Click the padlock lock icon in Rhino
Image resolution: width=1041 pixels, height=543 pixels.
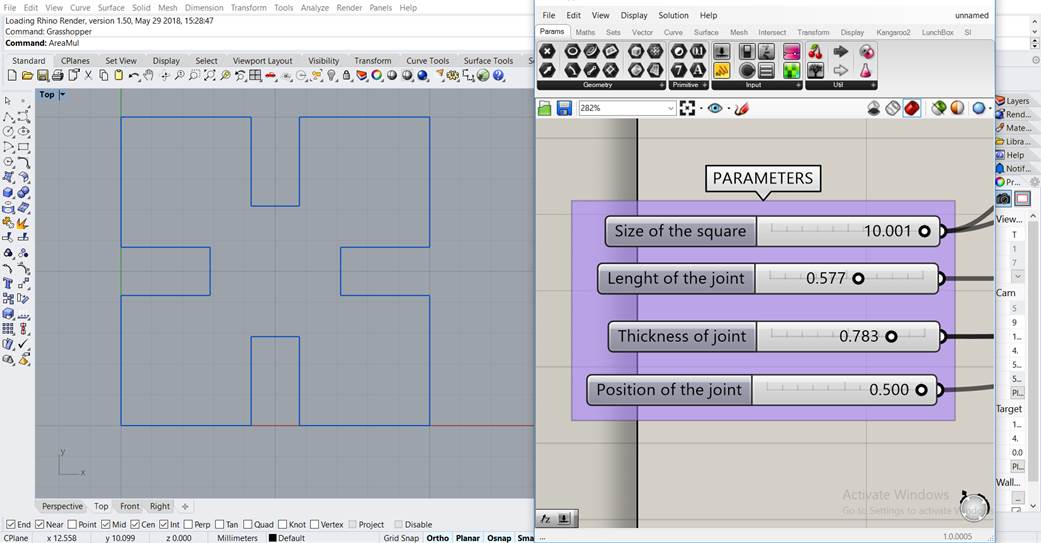point(347,76)
